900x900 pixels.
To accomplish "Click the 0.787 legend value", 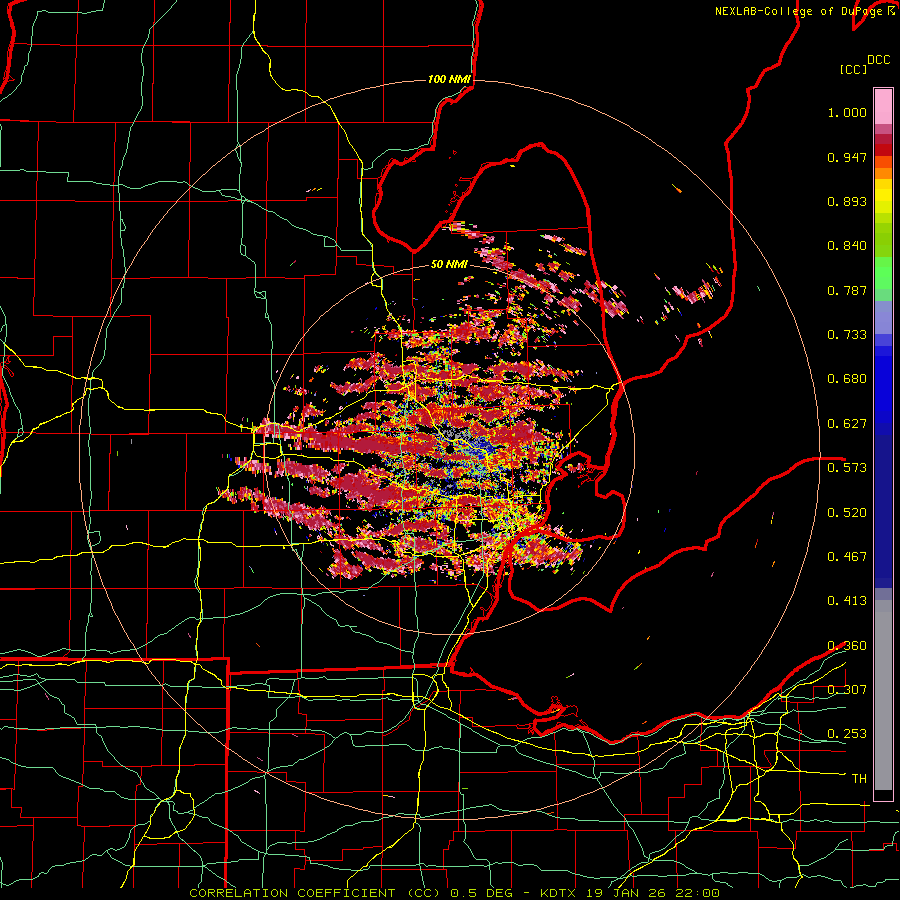I will coord(847,290).
